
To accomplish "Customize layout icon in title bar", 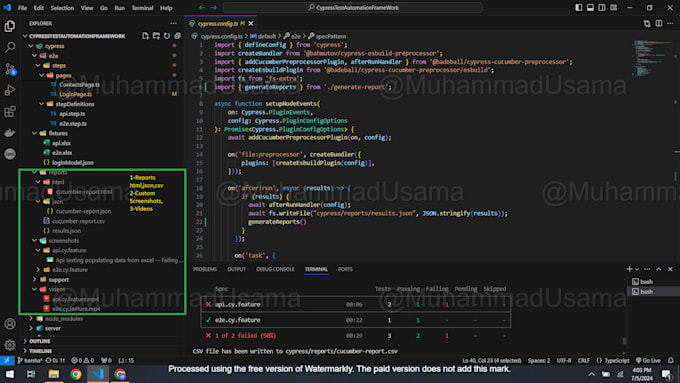I will (614, 8).
